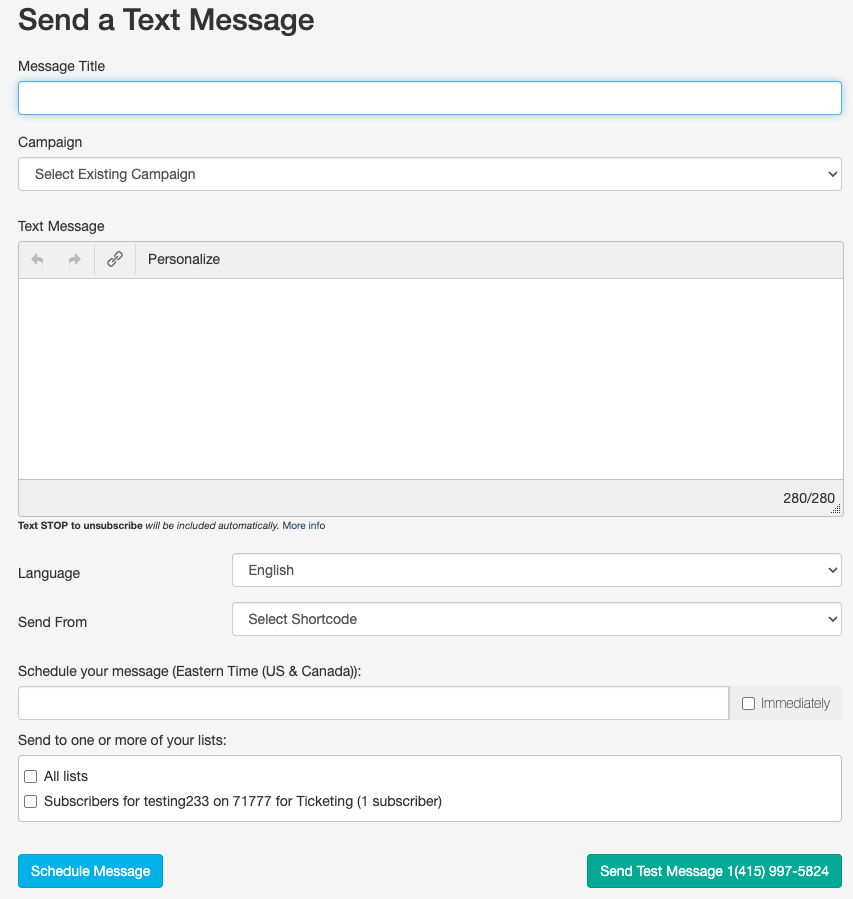Screen dimensions: 853x899
Task: Select Subscribers for testing233 list checkbox
Action: tap(31, 801)
